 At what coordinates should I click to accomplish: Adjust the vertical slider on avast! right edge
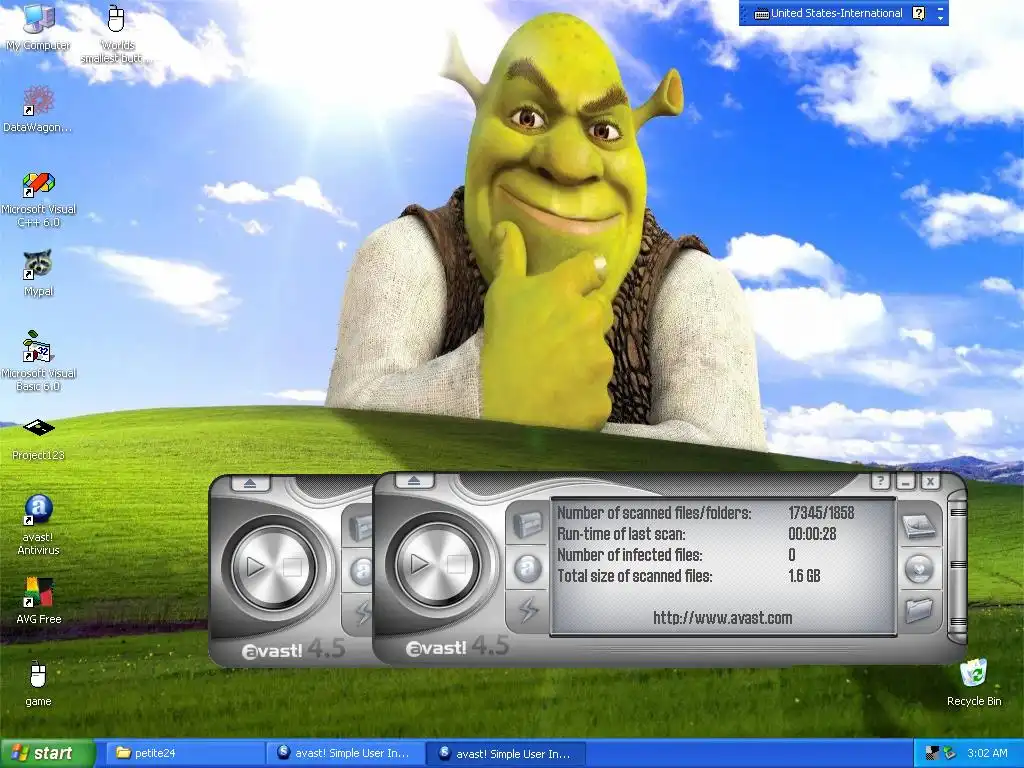point(958,566)
